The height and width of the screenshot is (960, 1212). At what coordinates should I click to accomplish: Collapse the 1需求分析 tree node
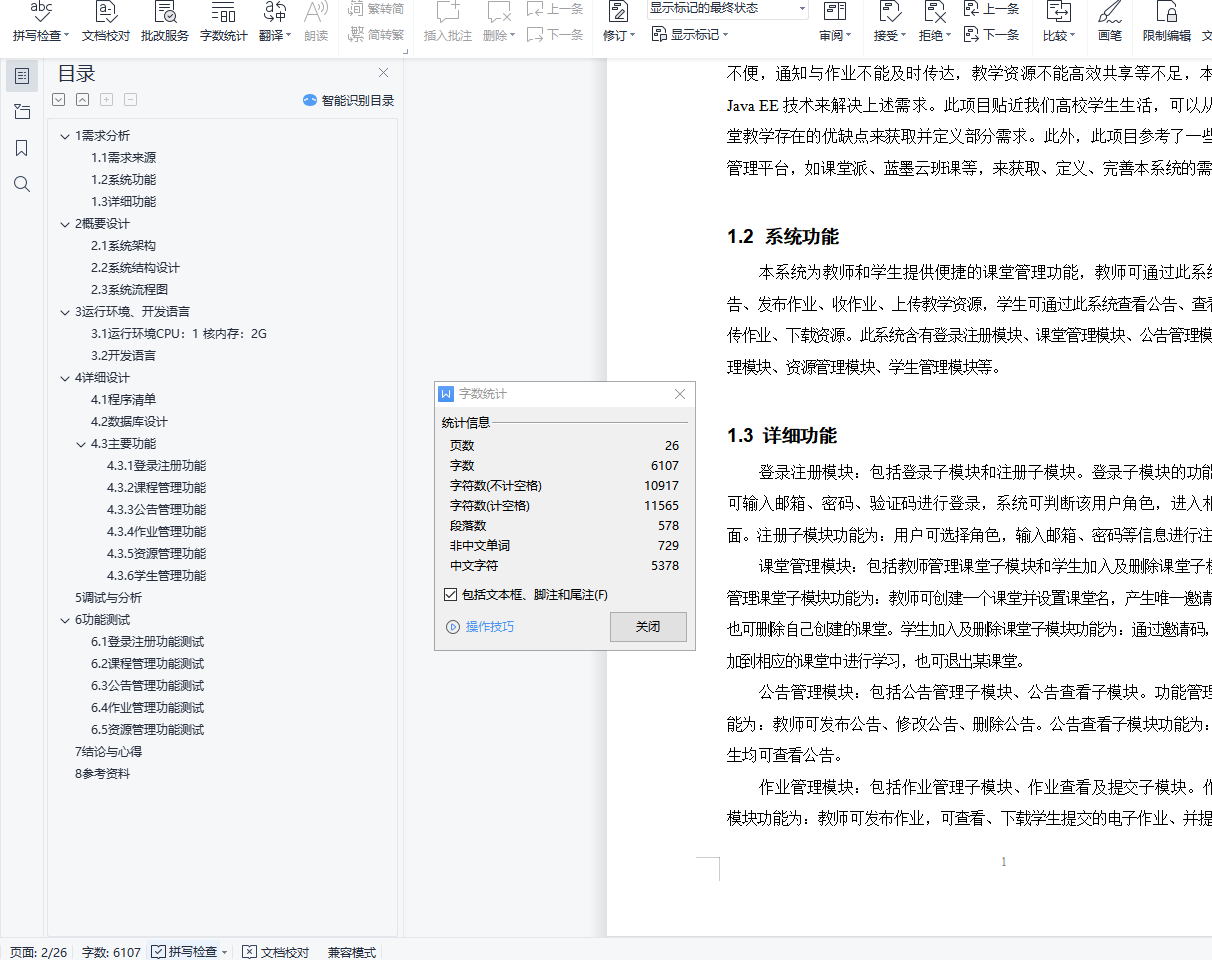point(66,136)
